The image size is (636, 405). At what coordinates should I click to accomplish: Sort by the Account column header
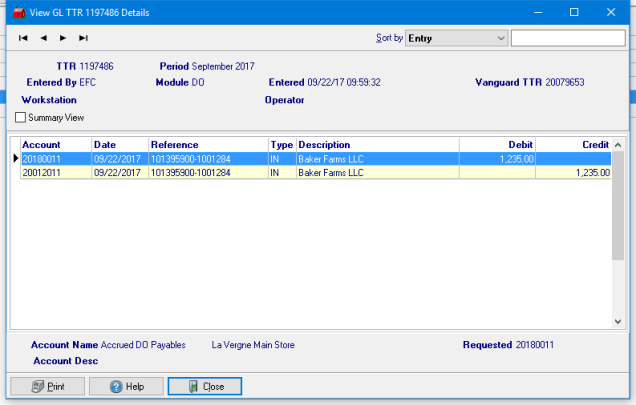tap(55, 145)
